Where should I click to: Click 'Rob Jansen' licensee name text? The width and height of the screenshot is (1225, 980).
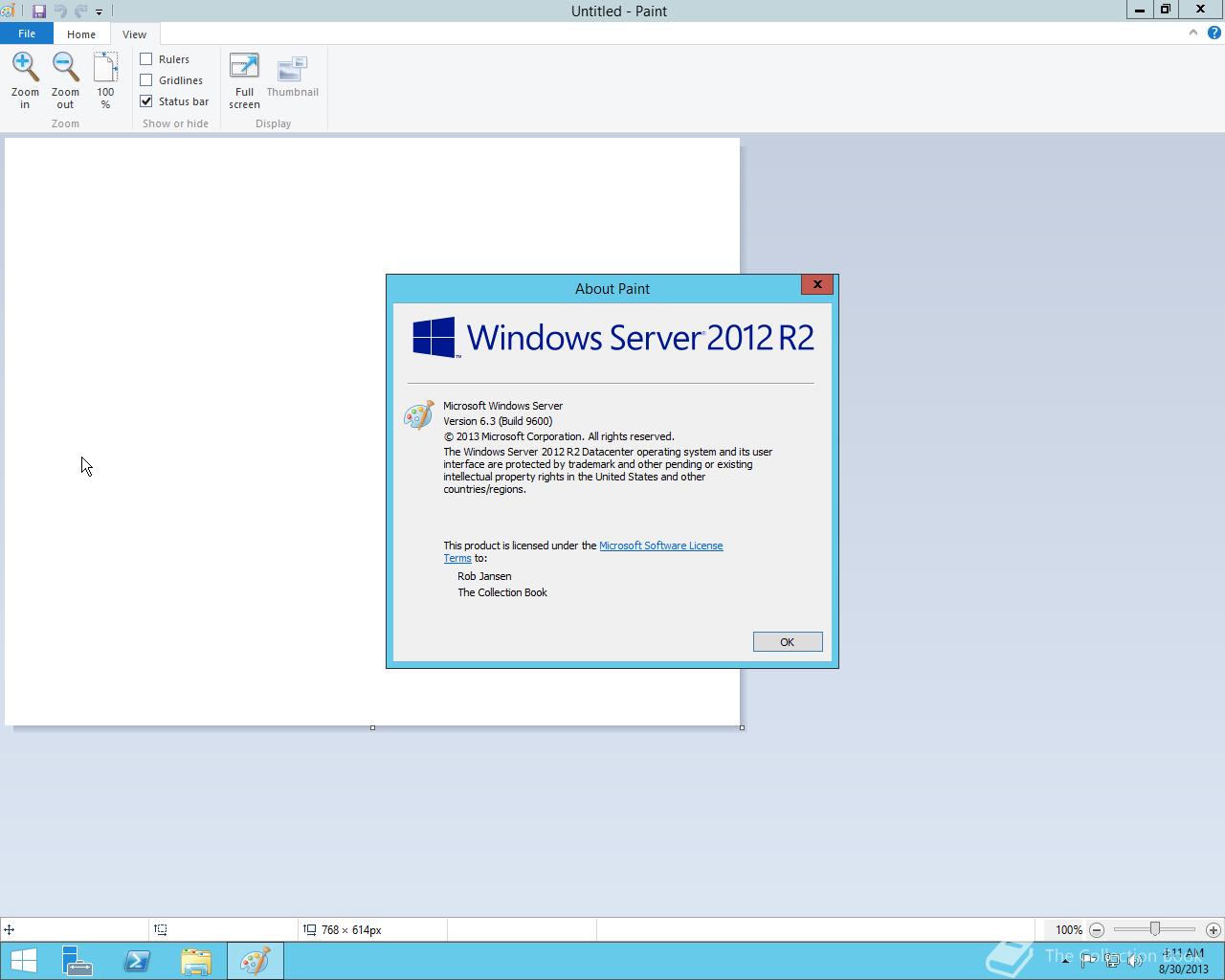tap(484, 576)
